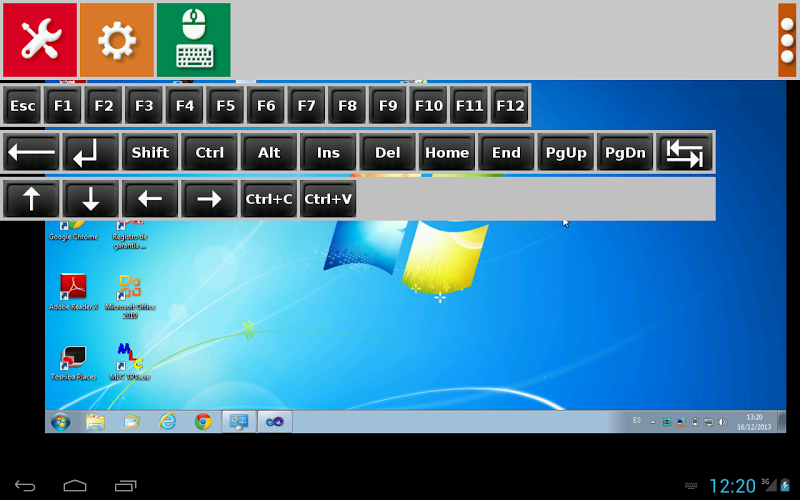
Task: Tap the F3 function key
Action: coord(144,106)
